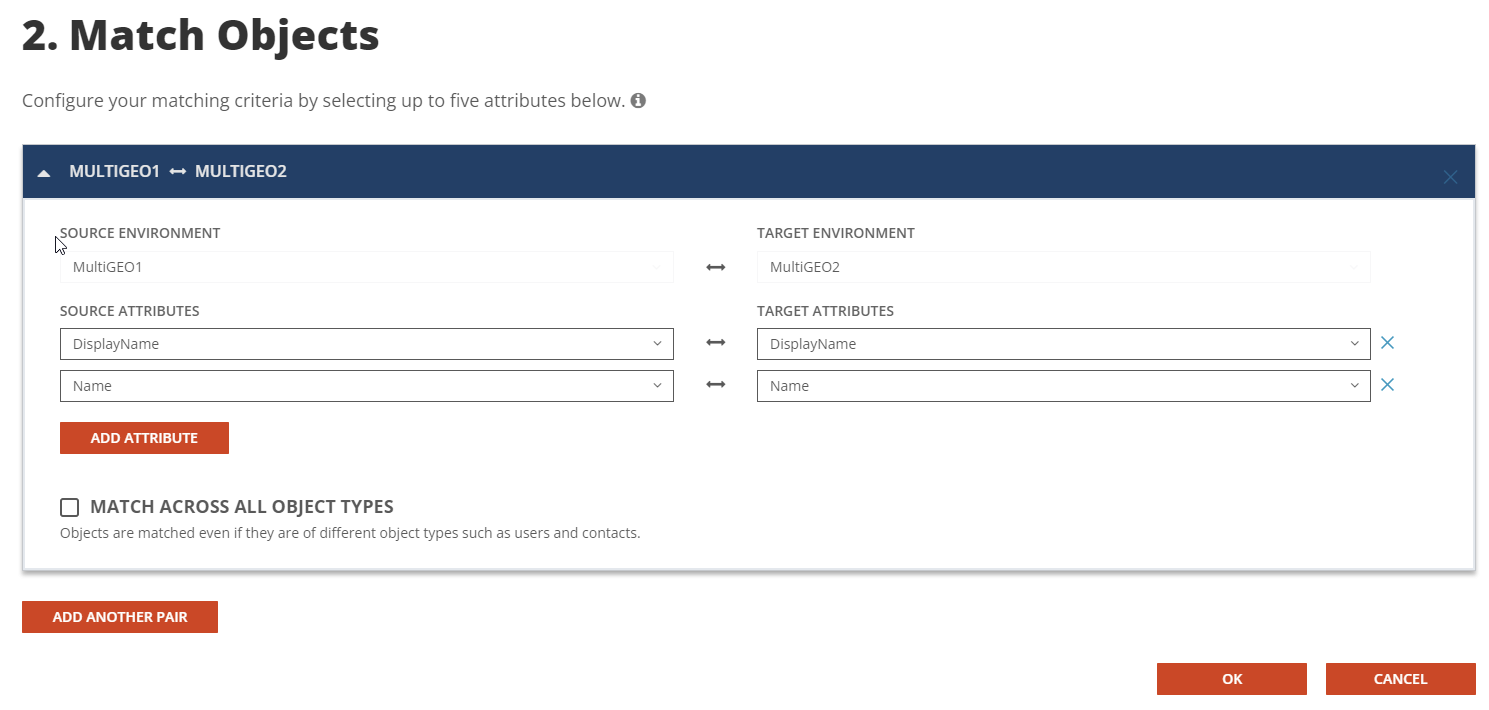Click the arrow icon between DisplayName attributes
Viewport: 1489px width, 710px height.
click(715, 343)
